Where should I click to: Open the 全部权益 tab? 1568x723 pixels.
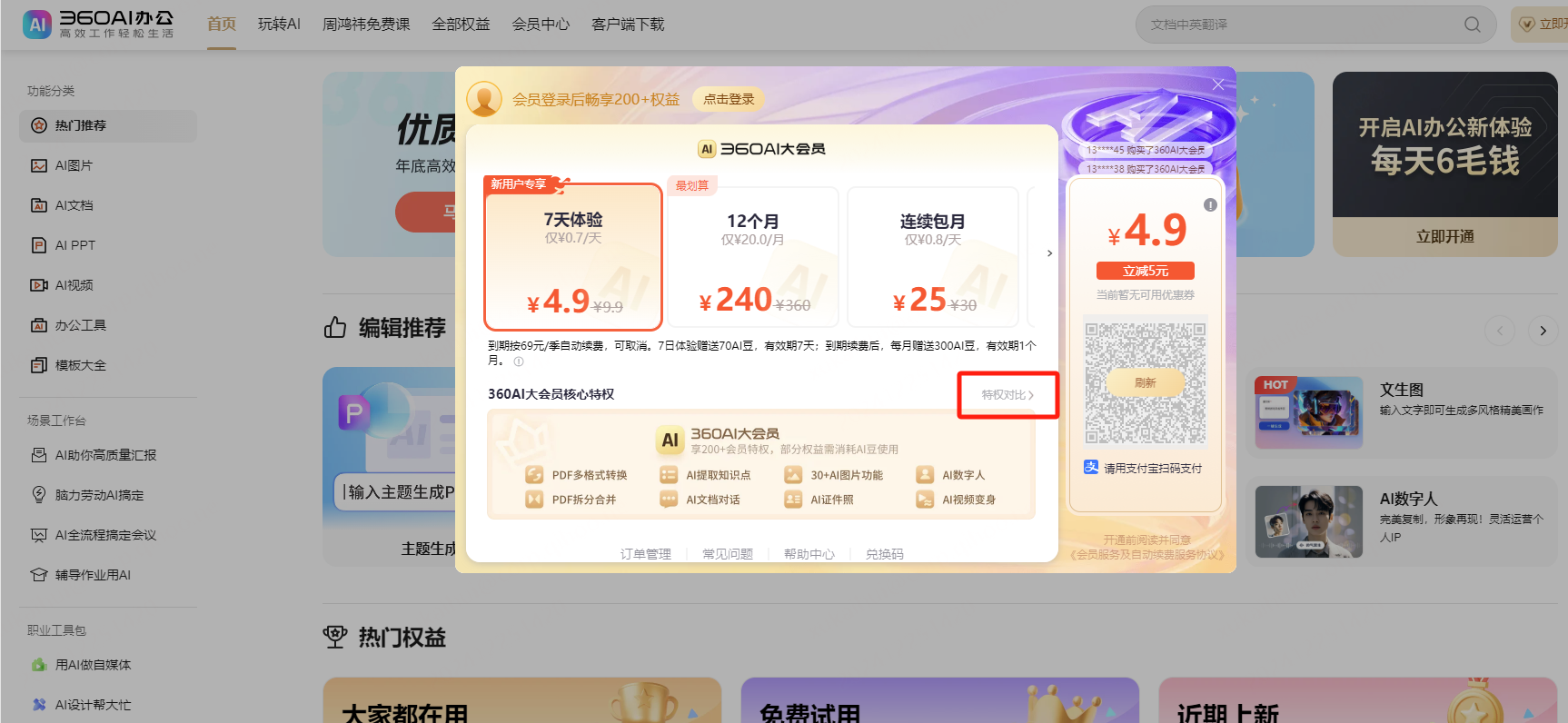(461, 25)
